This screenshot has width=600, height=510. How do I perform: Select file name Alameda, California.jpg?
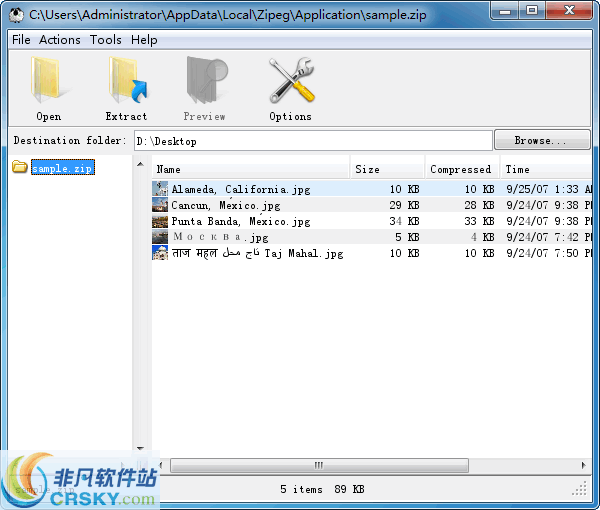pos(241,189)
